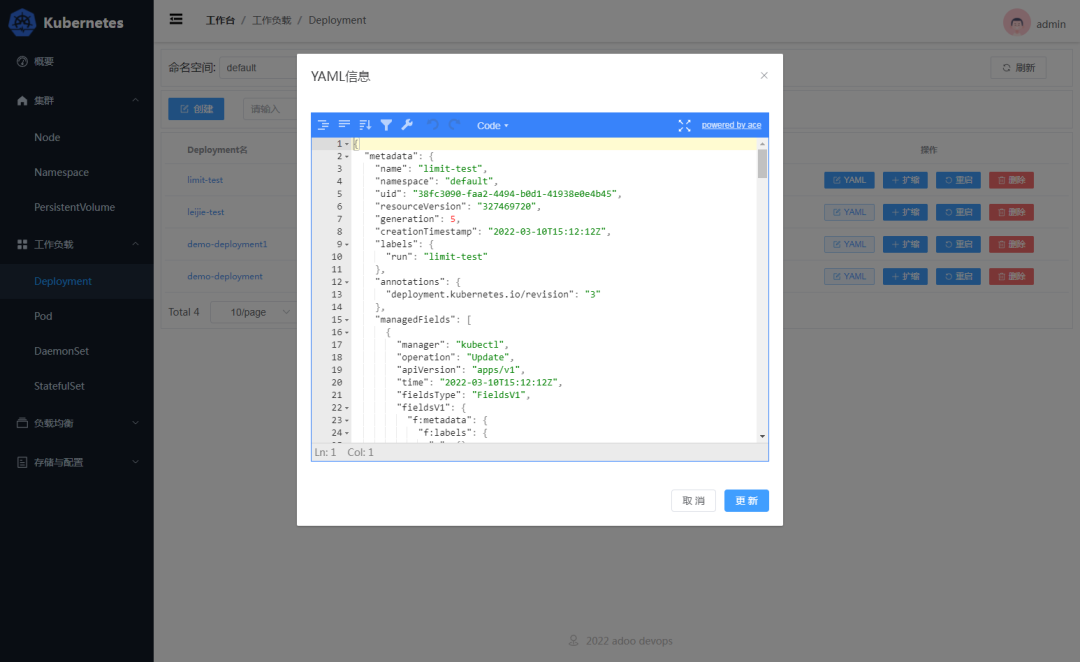The image size is (1080, 662).
Task: Fold the labels block on line 9
Action: pos(347,244)
